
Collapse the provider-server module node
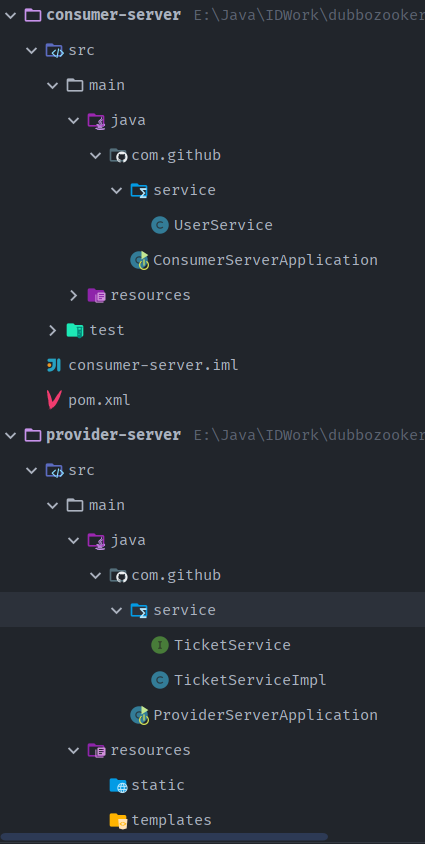coord(10,435)
